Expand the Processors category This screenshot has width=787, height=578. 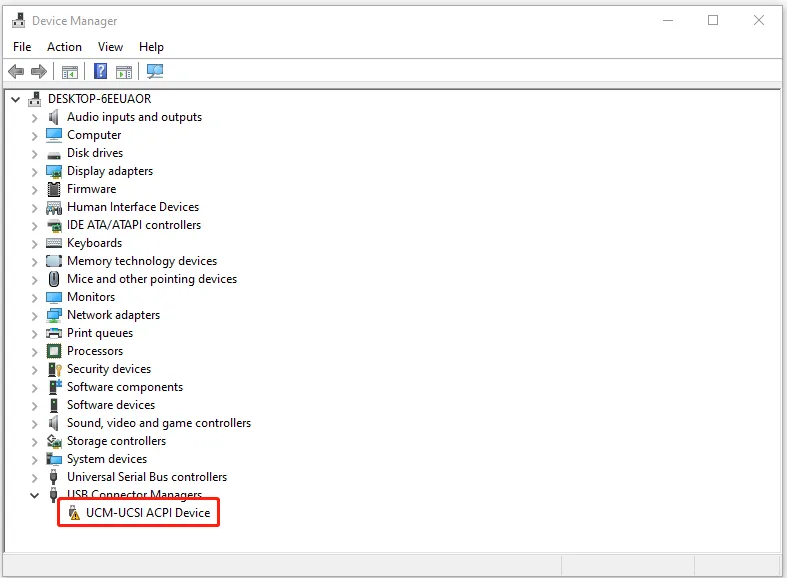(34, 352)
